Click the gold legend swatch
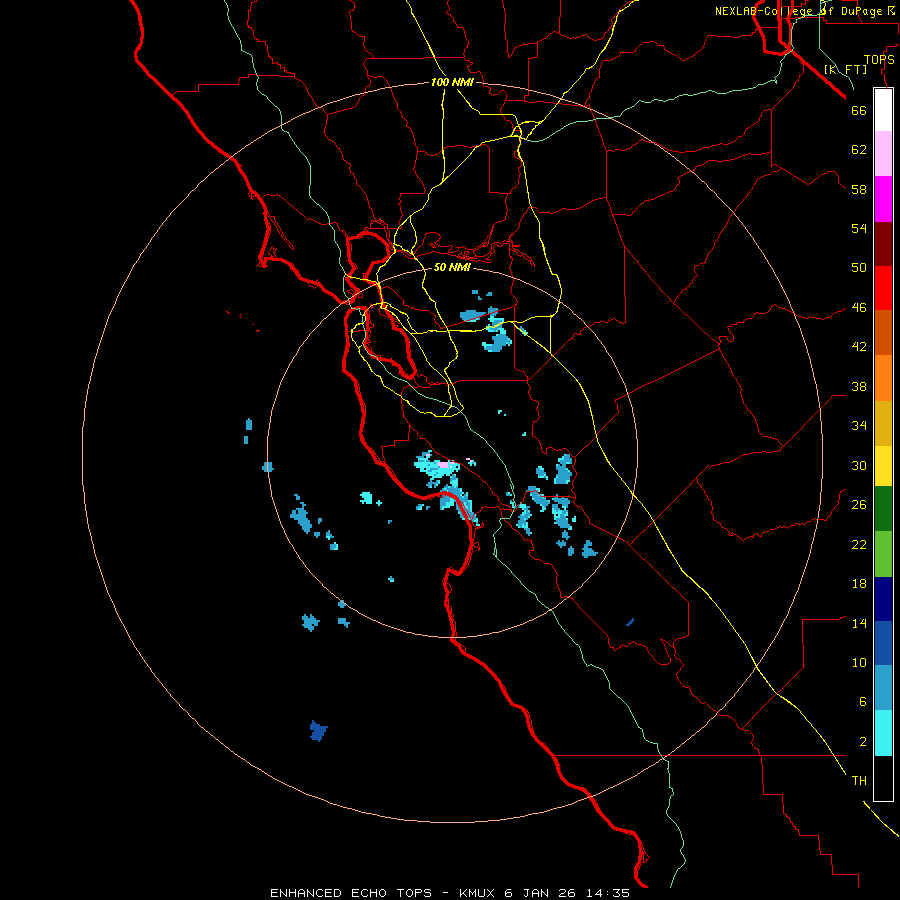The width and height of the screenshot is (900, 900). point(883,423)
